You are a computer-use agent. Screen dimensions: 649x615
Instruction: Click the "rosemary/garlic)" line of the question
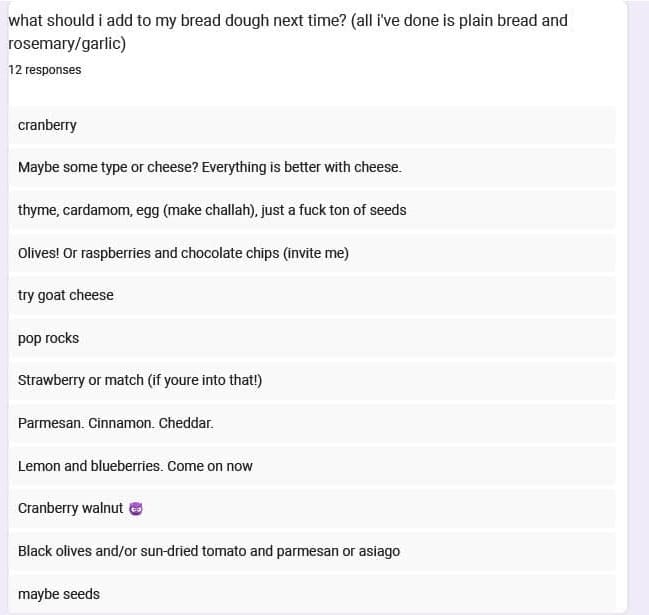(x=66, y=44)
